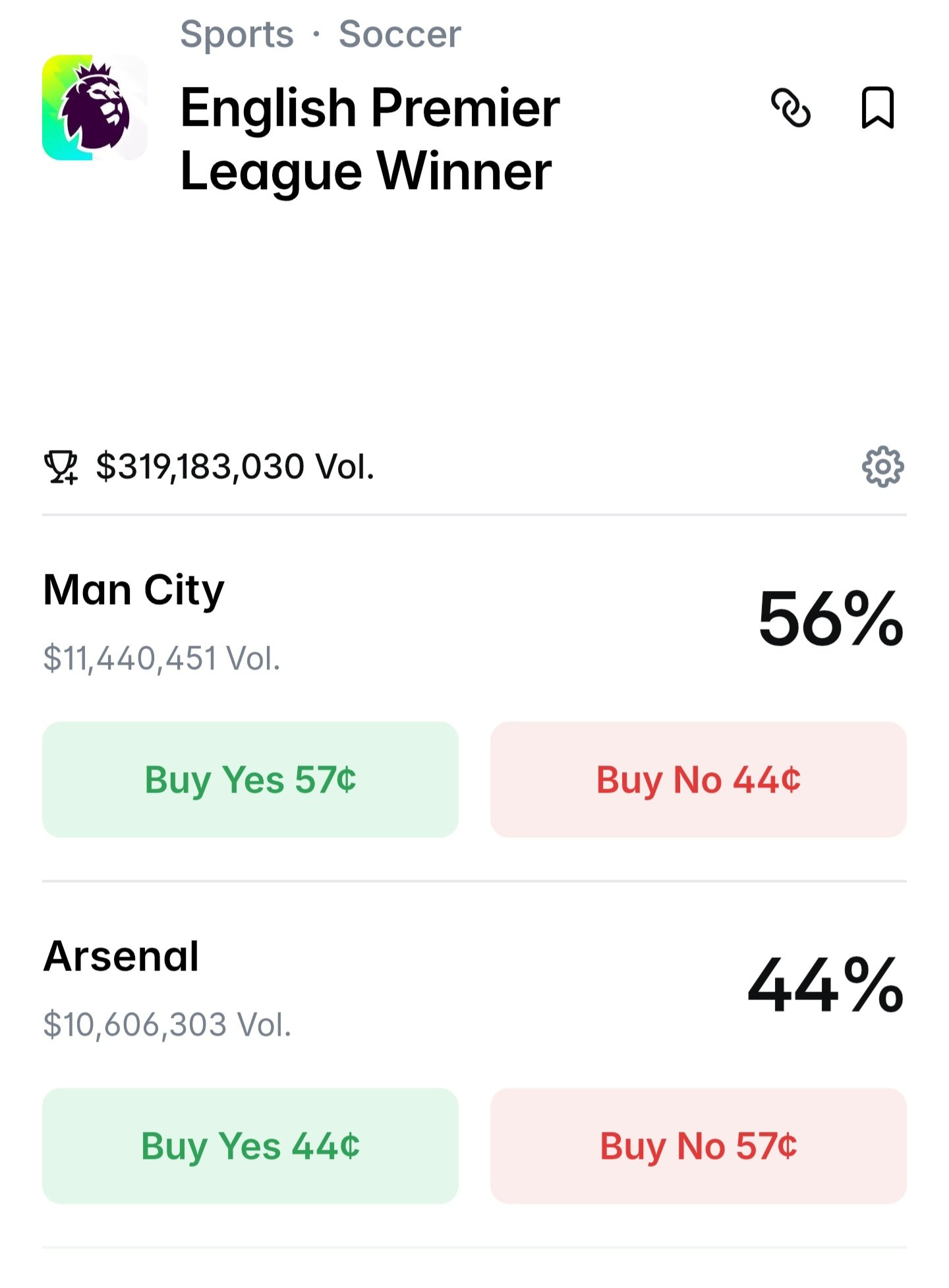Click Arsenal's $10,606,303 volume text
Viewport: 949px width, 1288px height.
pos(167,1024)
